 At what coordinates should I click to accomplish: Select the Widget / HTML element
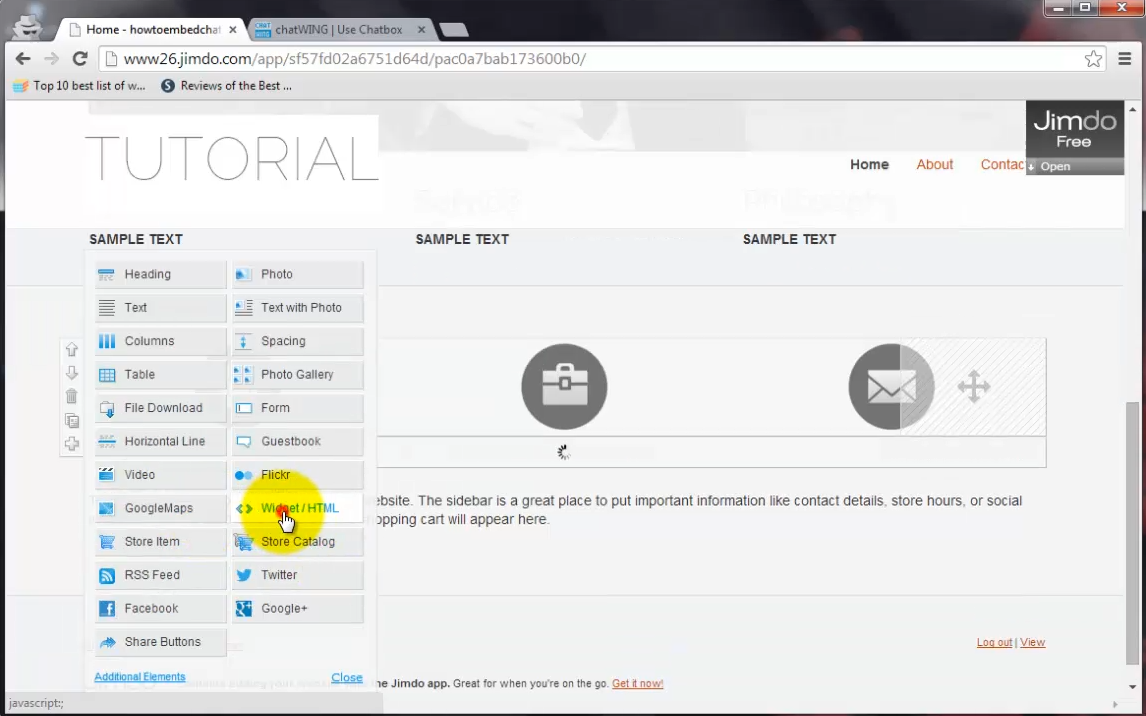coord(297,509)
